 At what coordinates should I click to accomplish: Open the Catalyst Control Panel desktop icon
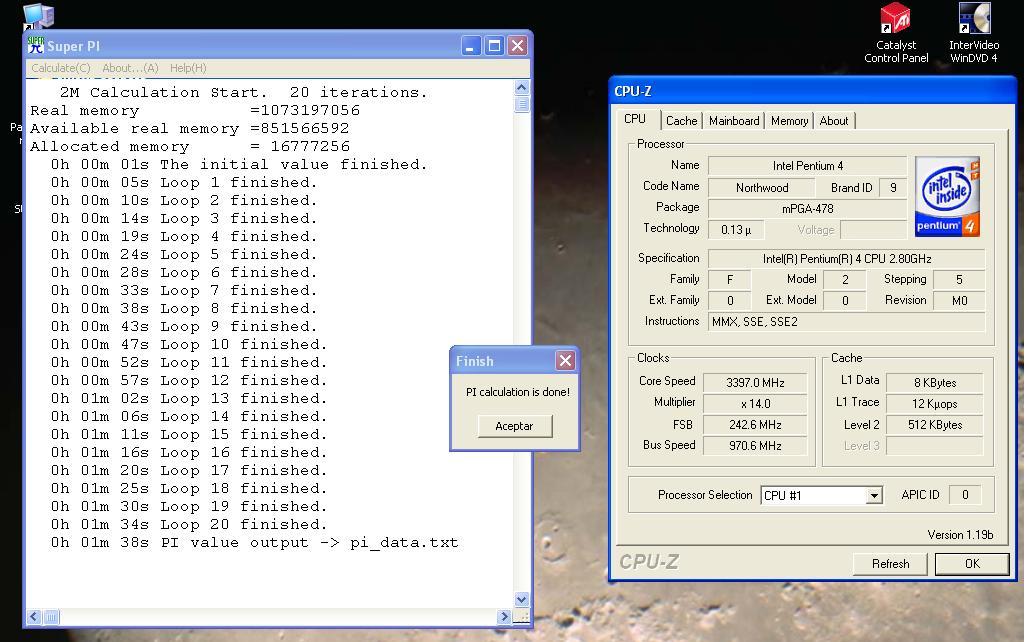click(895, 20)
